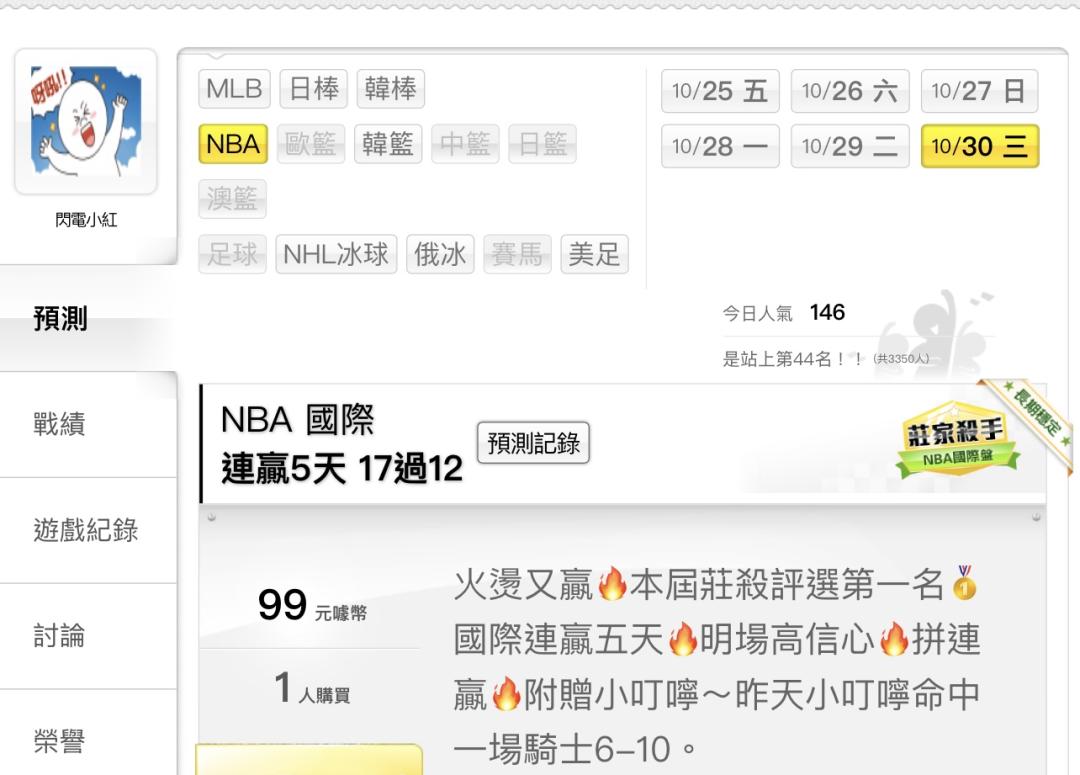Select the NHL冰球 filter
Viewport: 1080px width, 775px height.
coord(336,254)
